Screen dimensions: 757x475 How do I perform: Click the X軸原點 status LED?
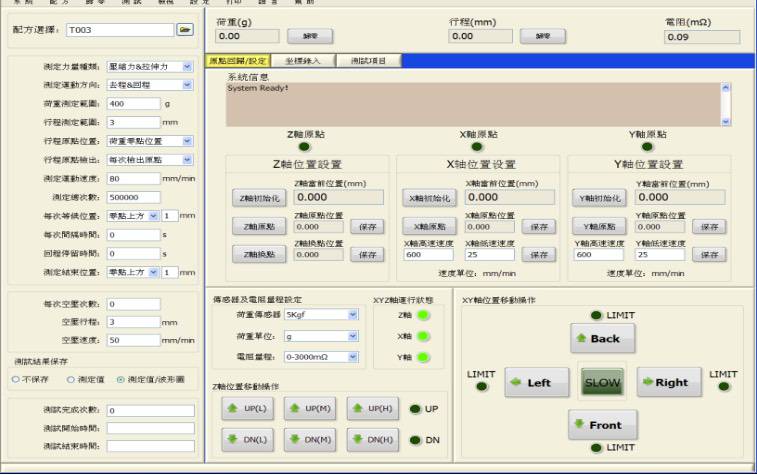pyautogui.click(x=477, y=147)
